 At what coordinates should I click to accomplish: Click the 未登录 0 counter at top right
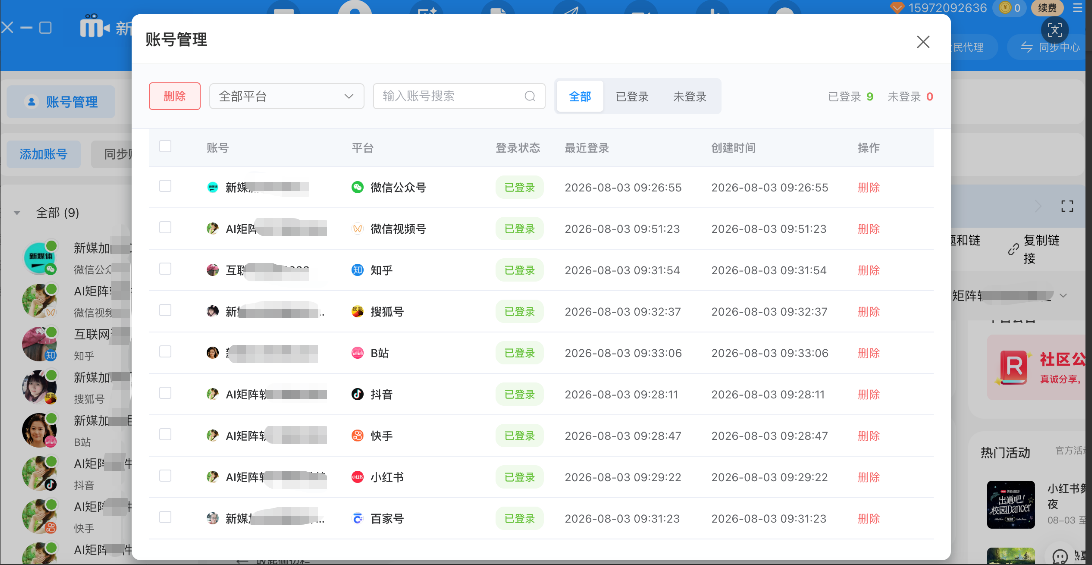910,97
